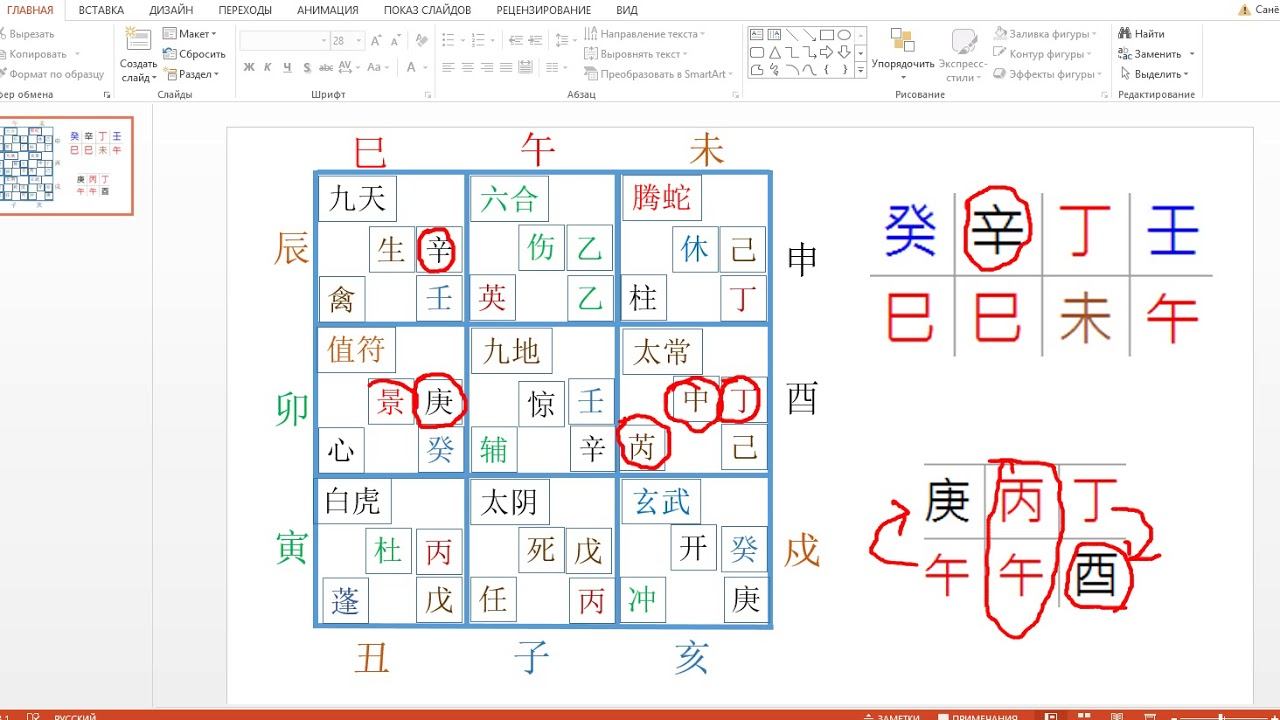
Task: Open the Выделить select menu
Action: pos(1154,74)
